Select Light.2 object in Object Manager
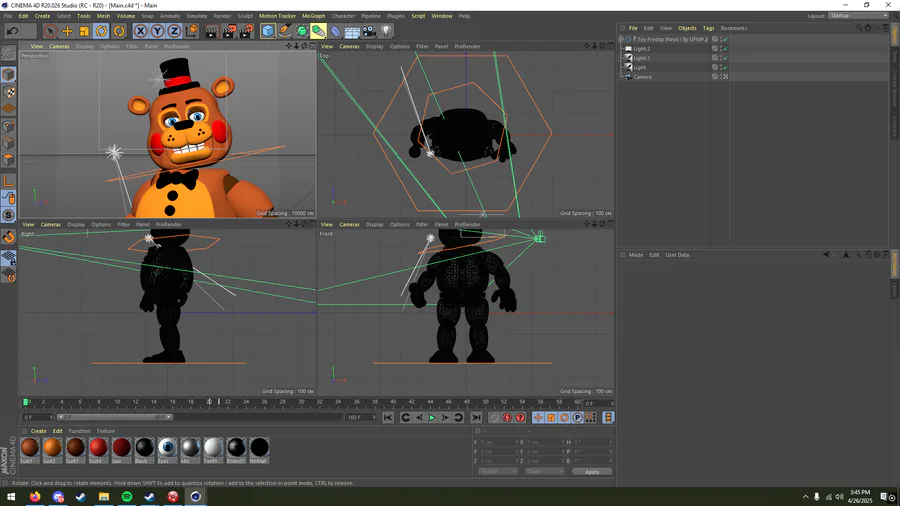This screenshot has width=900, height=506. click(x=642, y=49)
